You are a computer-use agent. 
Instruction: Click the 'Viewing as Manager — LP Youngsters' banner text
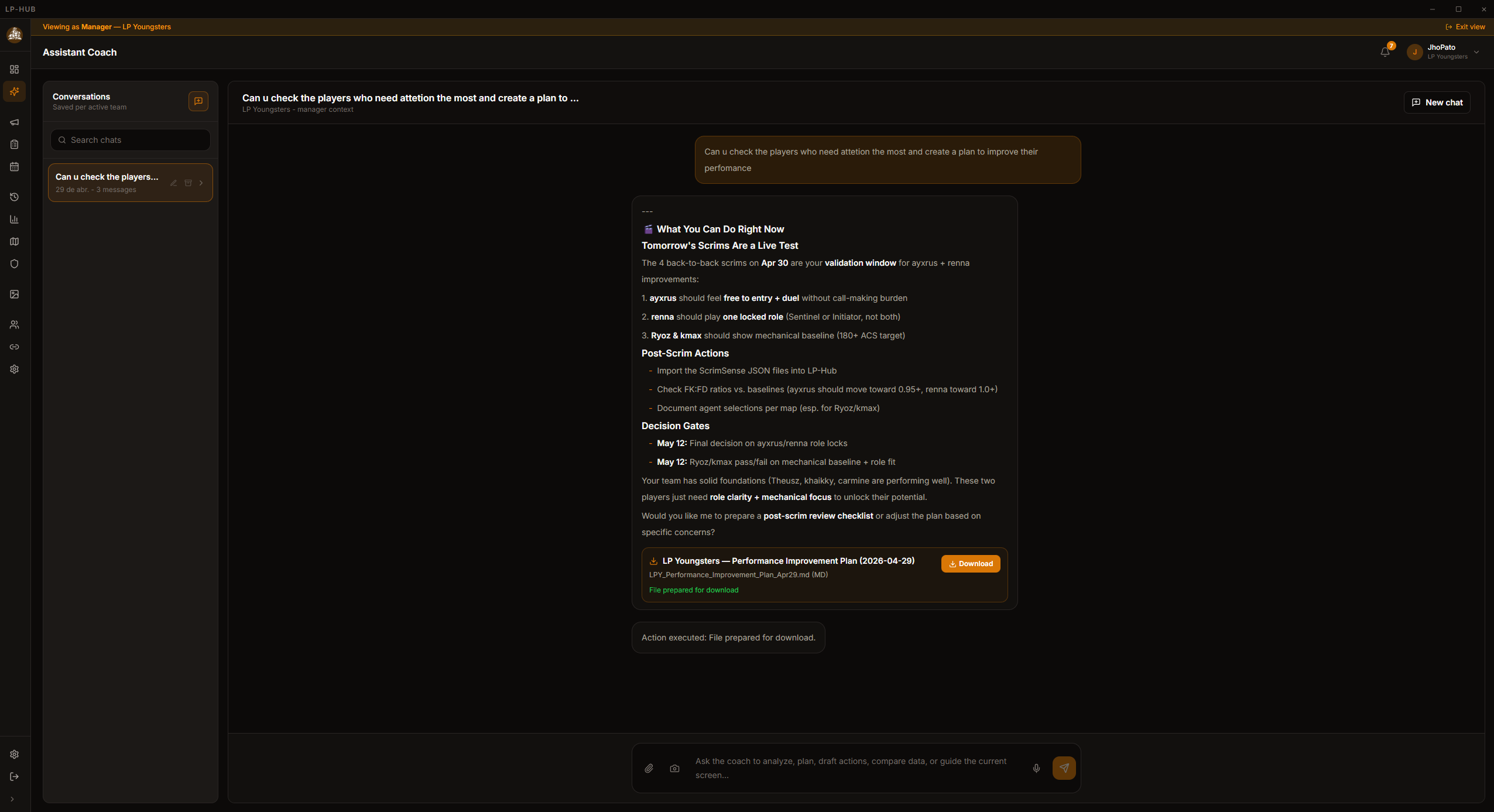pos(107,27)
